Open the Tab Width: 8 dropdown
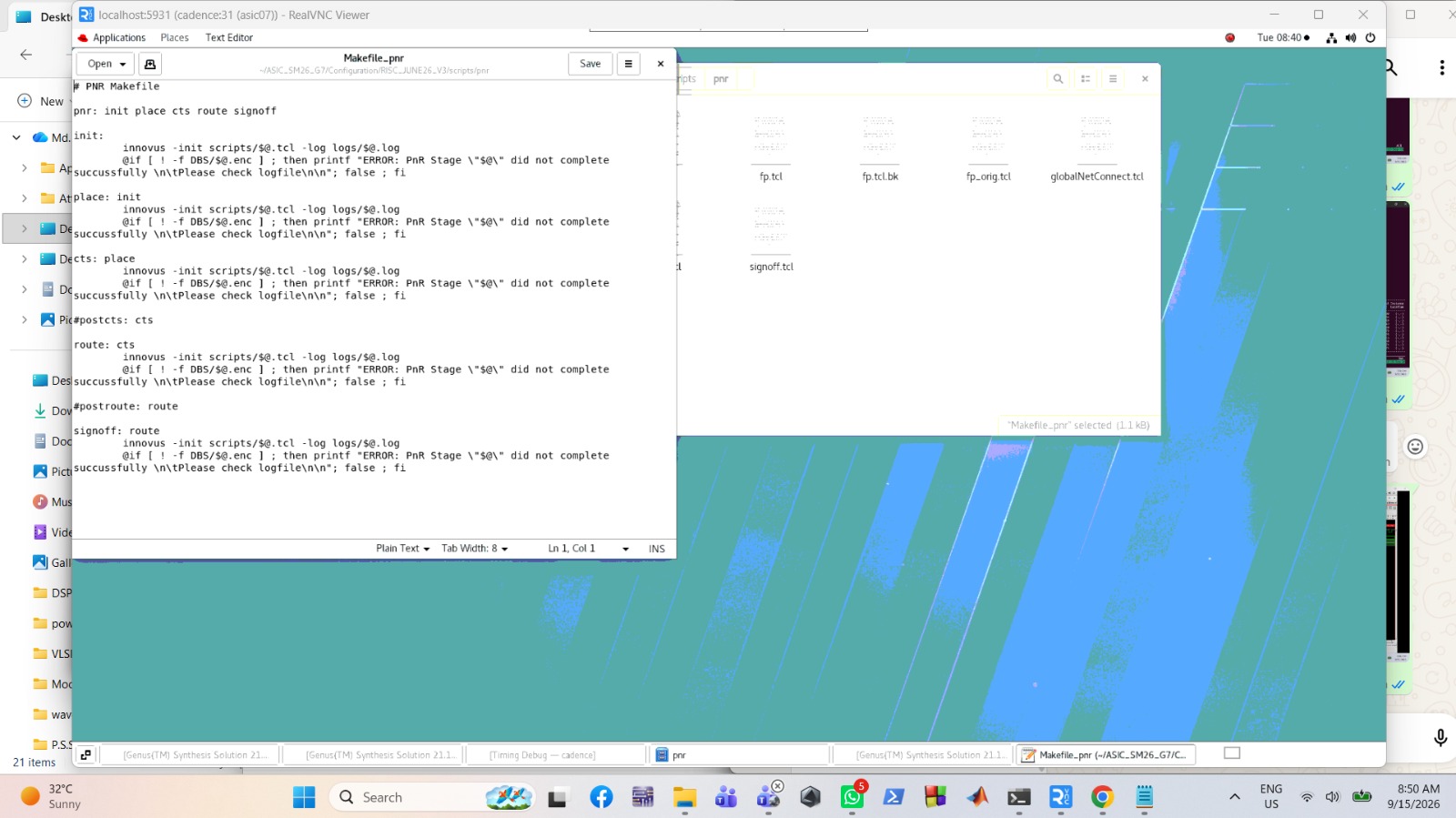 pos(475,549)
